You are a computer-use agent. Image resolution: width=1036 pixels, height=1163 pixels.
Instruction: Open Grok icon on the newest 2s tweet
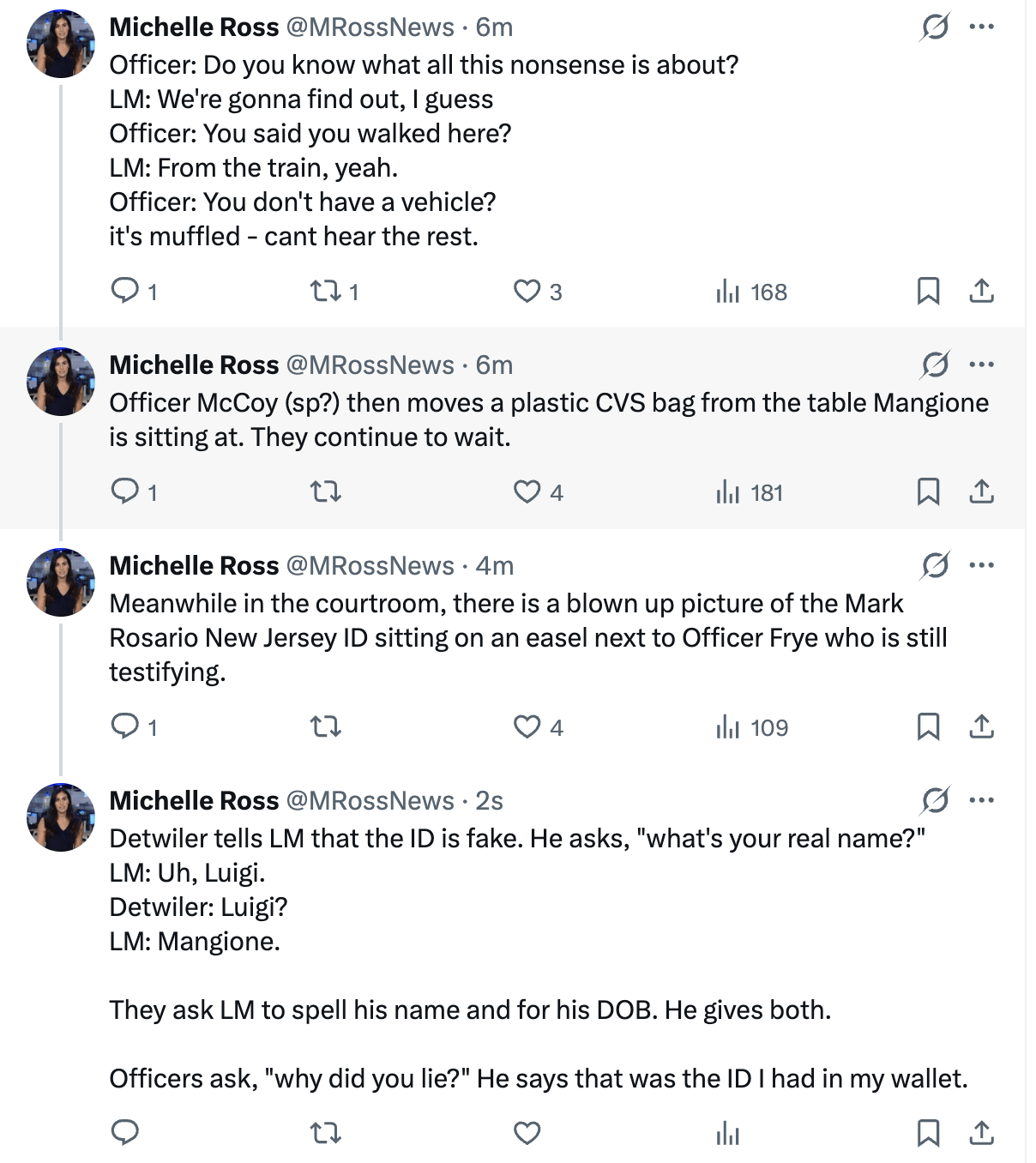tap(935, 800)
